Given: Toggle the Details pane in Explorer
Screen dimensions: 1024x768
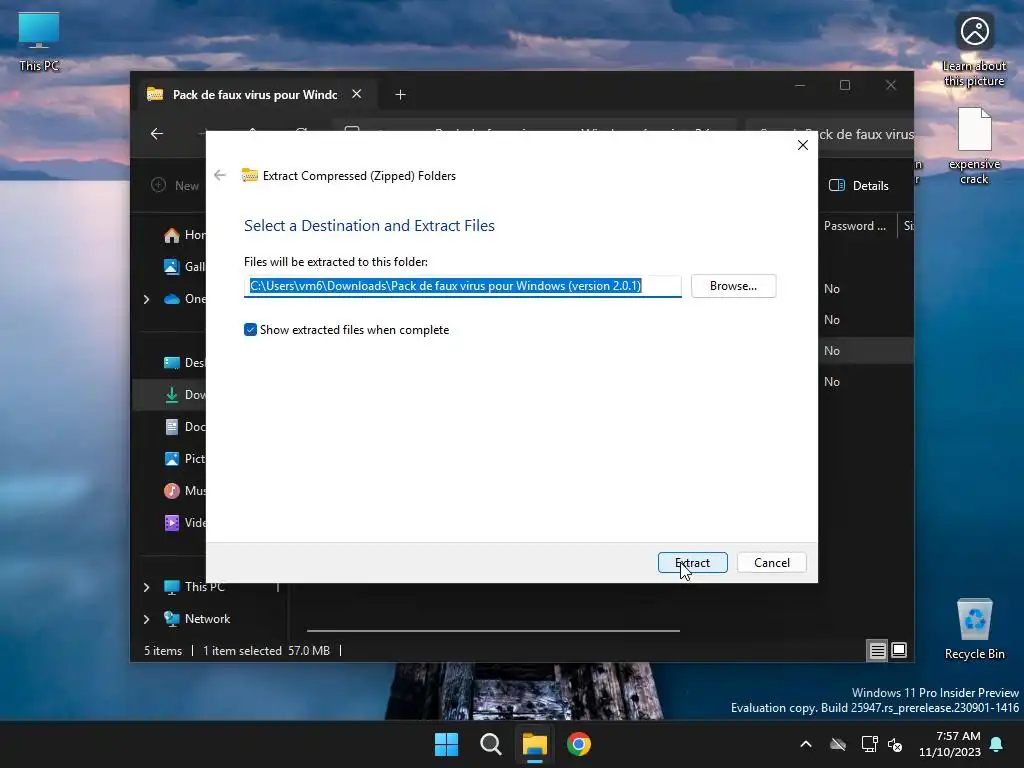Looking at the screenshot, I should [859, 185].
